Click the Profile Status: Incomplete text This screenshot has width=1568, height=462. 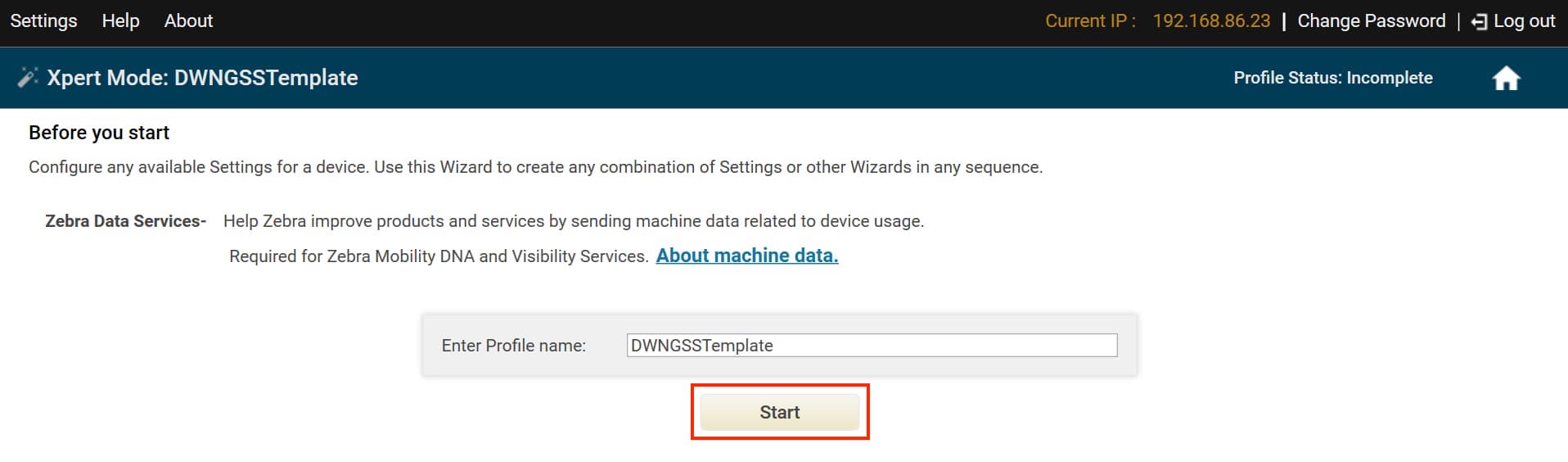(x=1333, y=78)
